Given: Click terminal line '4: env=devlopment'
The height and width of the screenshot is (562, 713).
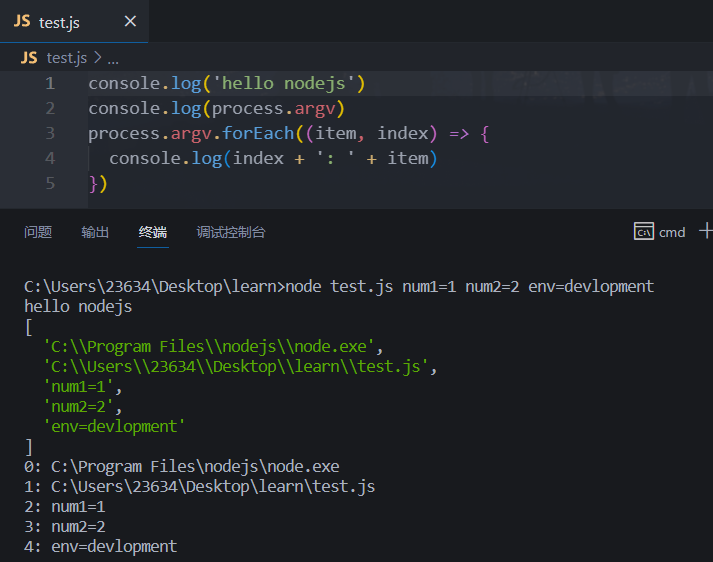Looking at the screenshot, I should tap(100, 547).
